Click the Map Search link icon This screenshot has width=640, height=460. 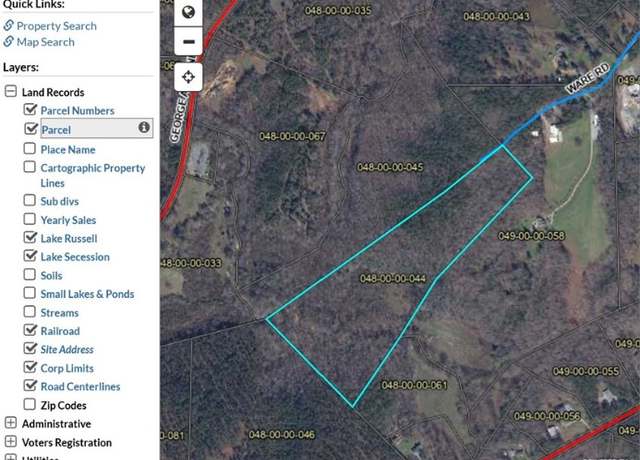tap(9, 42)
